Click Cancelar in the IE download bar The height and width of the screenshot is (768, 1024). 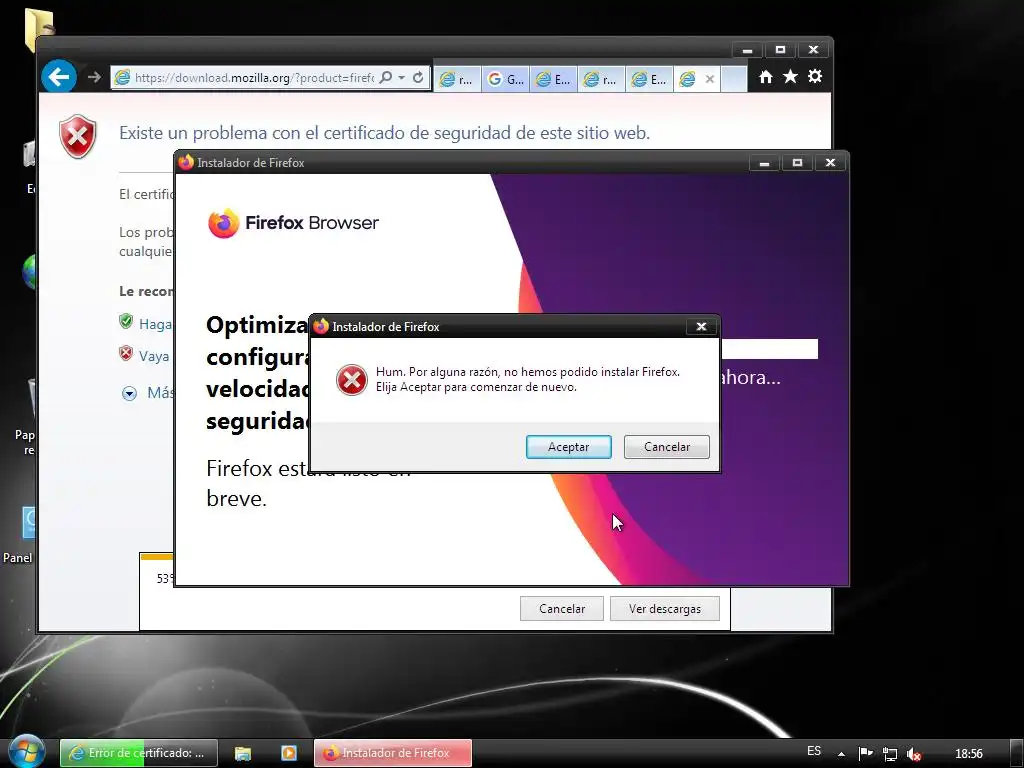(x=562, y=609)
